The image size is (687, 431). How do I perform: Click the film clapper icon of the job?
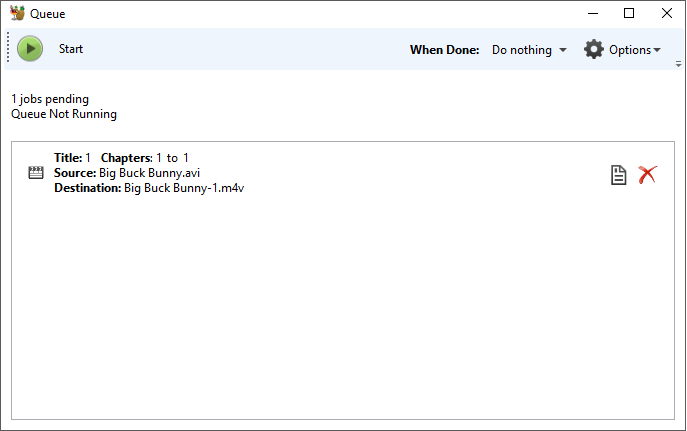click(x=37, y=173)
